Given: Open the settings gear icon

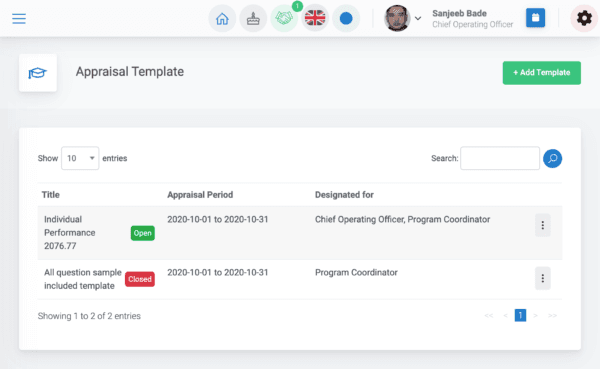Looking at the screenshot, I should (584, 18).
